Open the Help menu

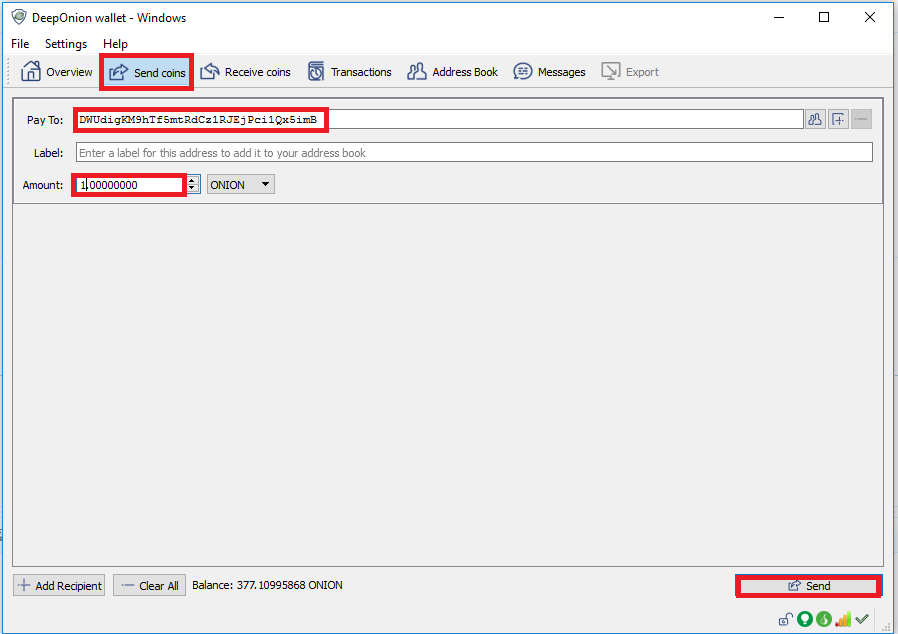(115, 44)
